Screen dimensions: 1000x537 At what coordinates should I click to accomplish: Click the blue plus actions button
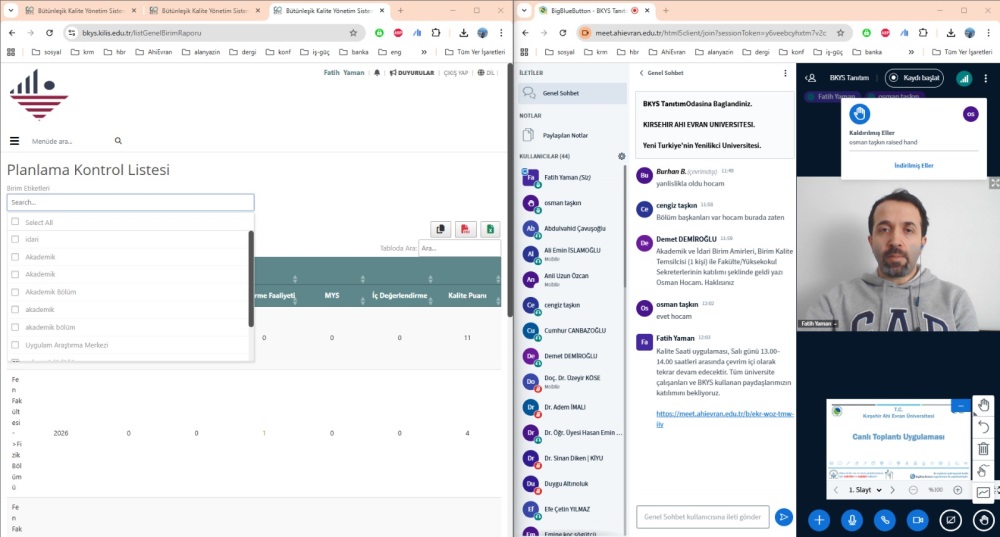tap(819, 520)
